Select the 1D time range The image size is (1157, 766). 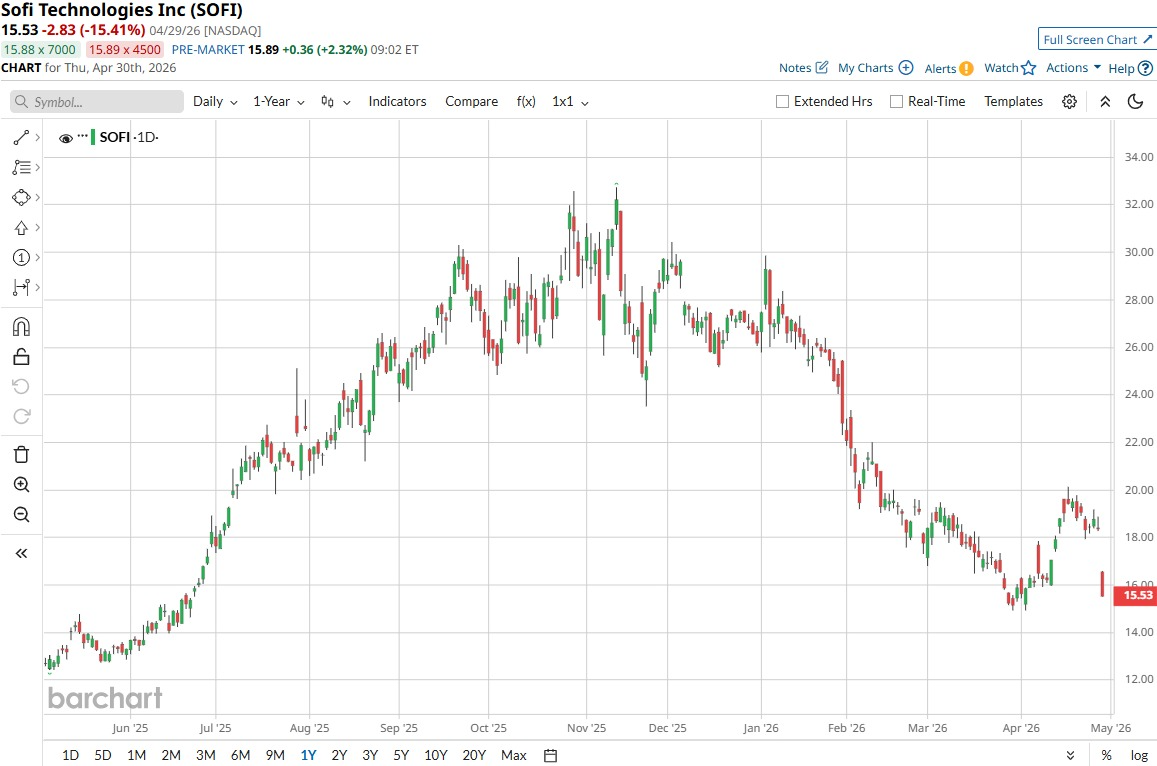click(70, 755)
